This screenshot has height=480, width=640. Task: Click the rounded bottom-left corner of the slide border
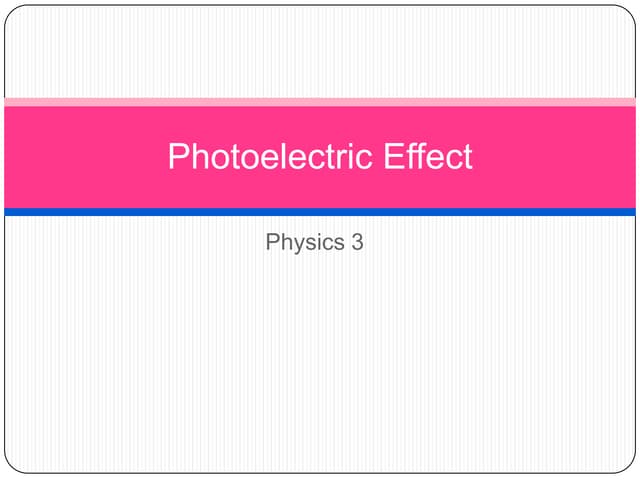12,465
